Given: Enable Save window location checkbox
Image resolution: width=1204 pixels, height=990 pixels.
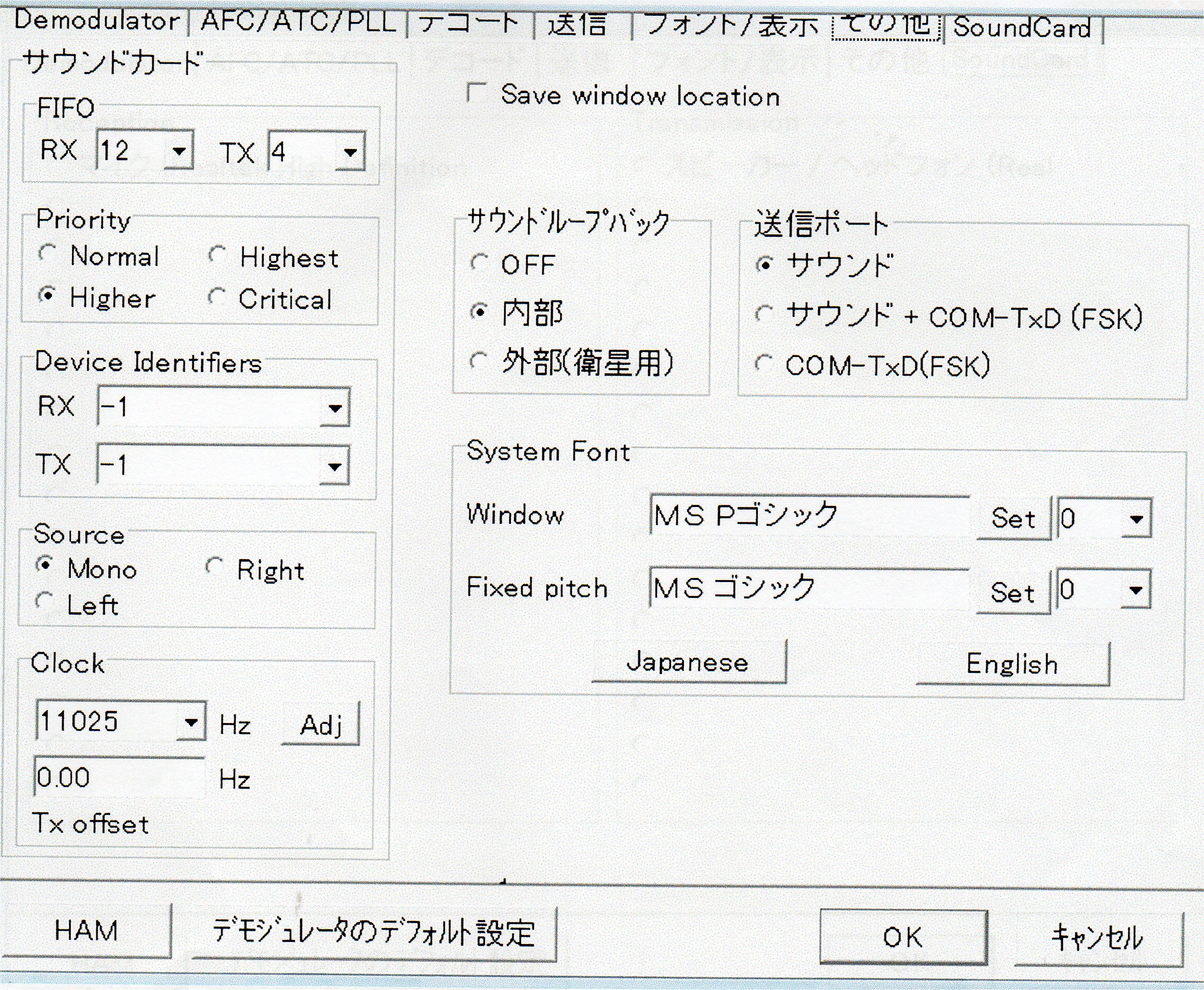Looking at the screenshot, I should click(x=476, y=93).
